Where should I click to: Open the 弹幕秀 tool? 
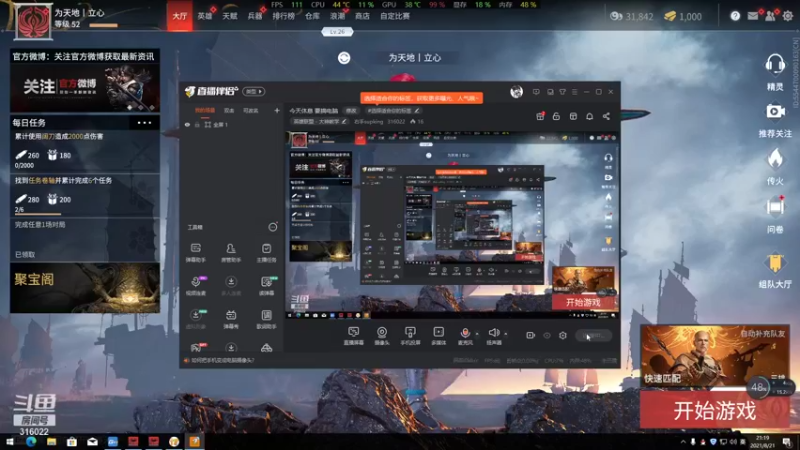(231, 319)
